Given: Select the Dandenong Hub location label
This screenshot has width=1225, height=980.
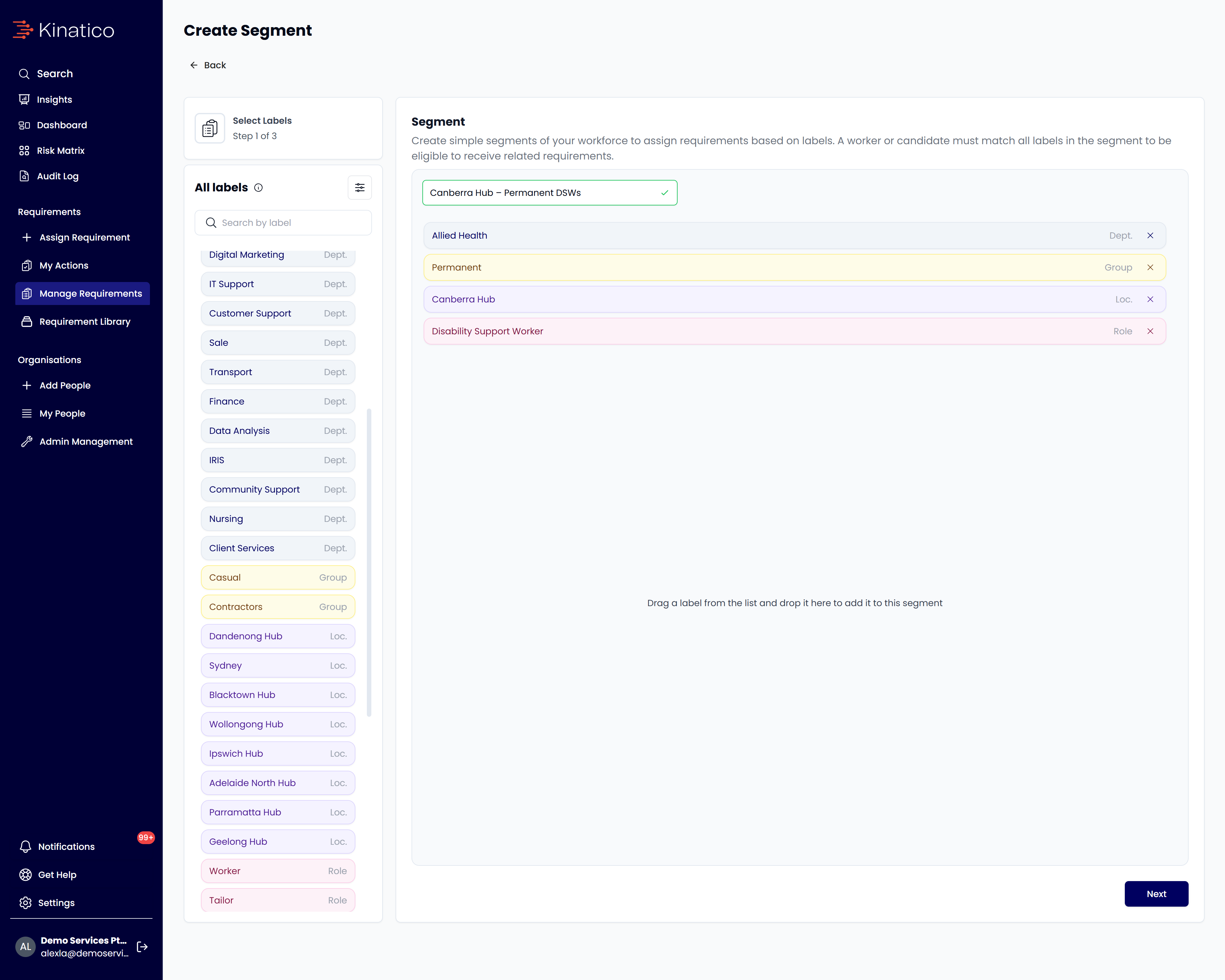Looking at the screenshot, I should tap(278, 636).
